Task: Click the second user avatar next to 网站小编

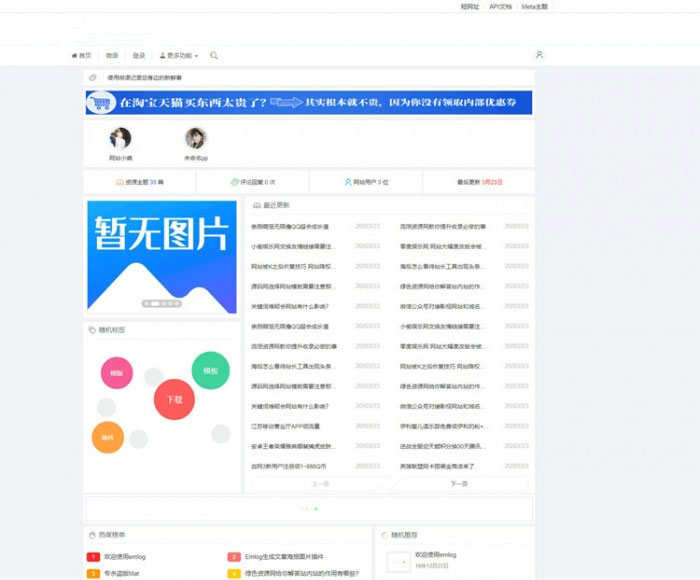Action: pos(195,138)
